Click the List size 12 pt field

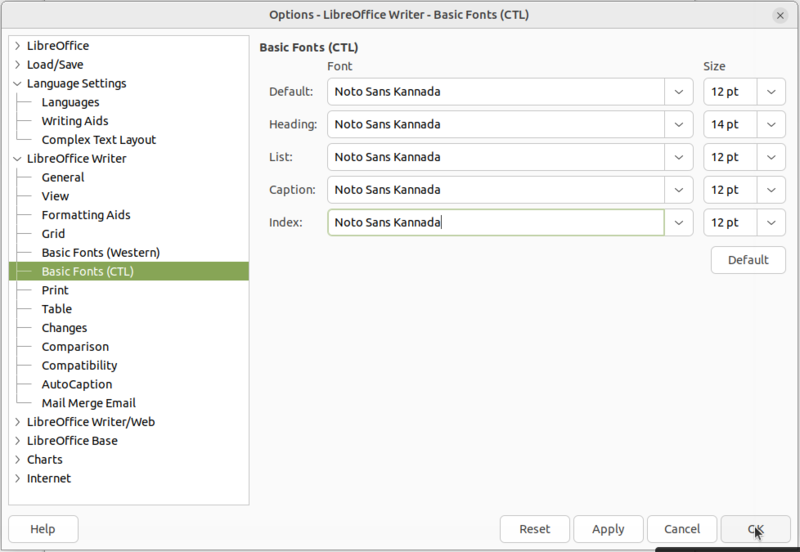pos(730,157)
